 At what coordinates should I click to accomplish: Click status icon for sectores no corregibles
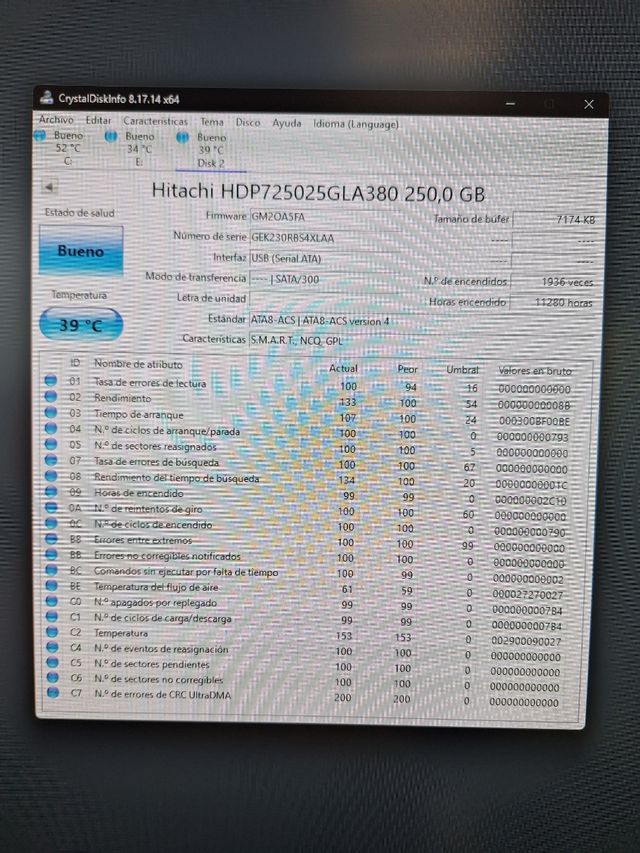point(52,677)
